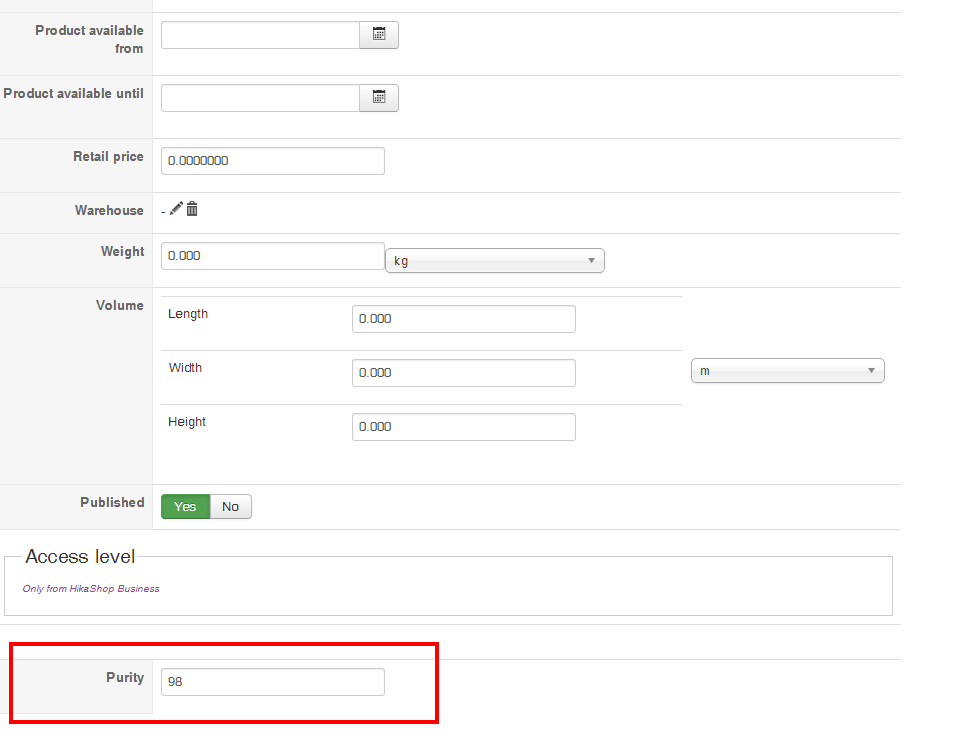The height and width of the screenshot is (754, 973).
Task: Click the 'Volume' label
Action: [120, 305]
